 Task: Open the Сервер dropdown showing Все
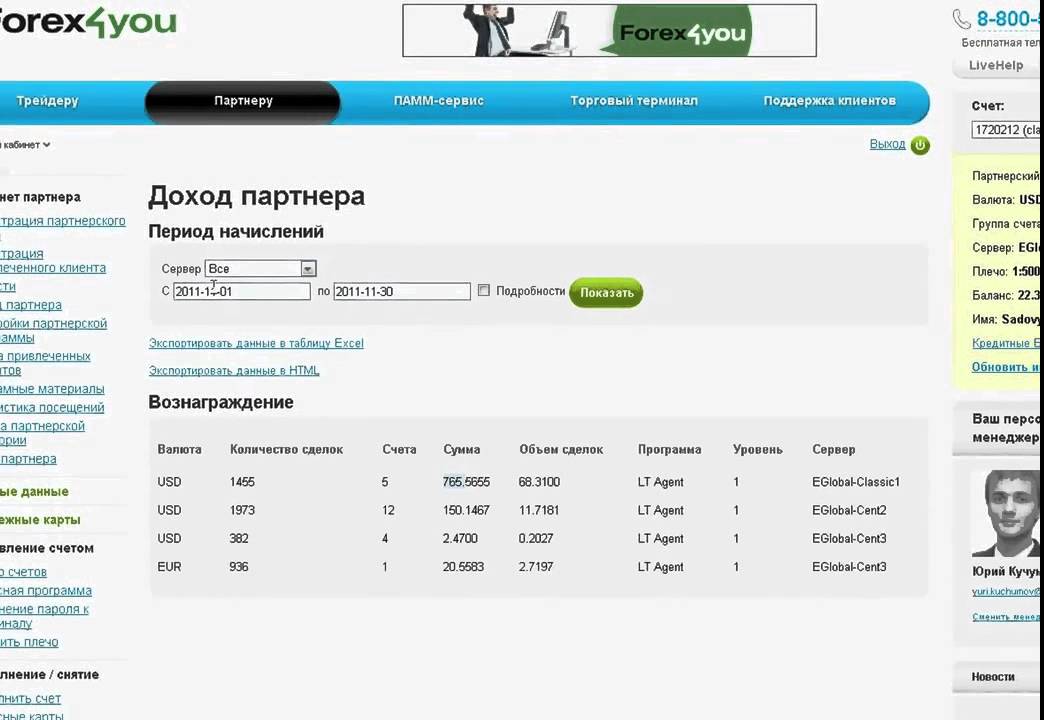[x=260, y=268]
